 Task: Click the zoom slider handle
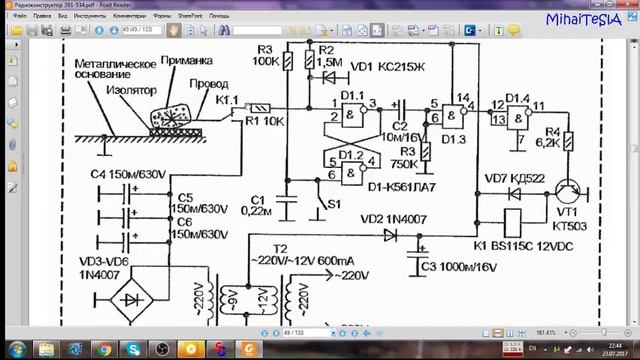pyautogui.click(x=604, y=333)
